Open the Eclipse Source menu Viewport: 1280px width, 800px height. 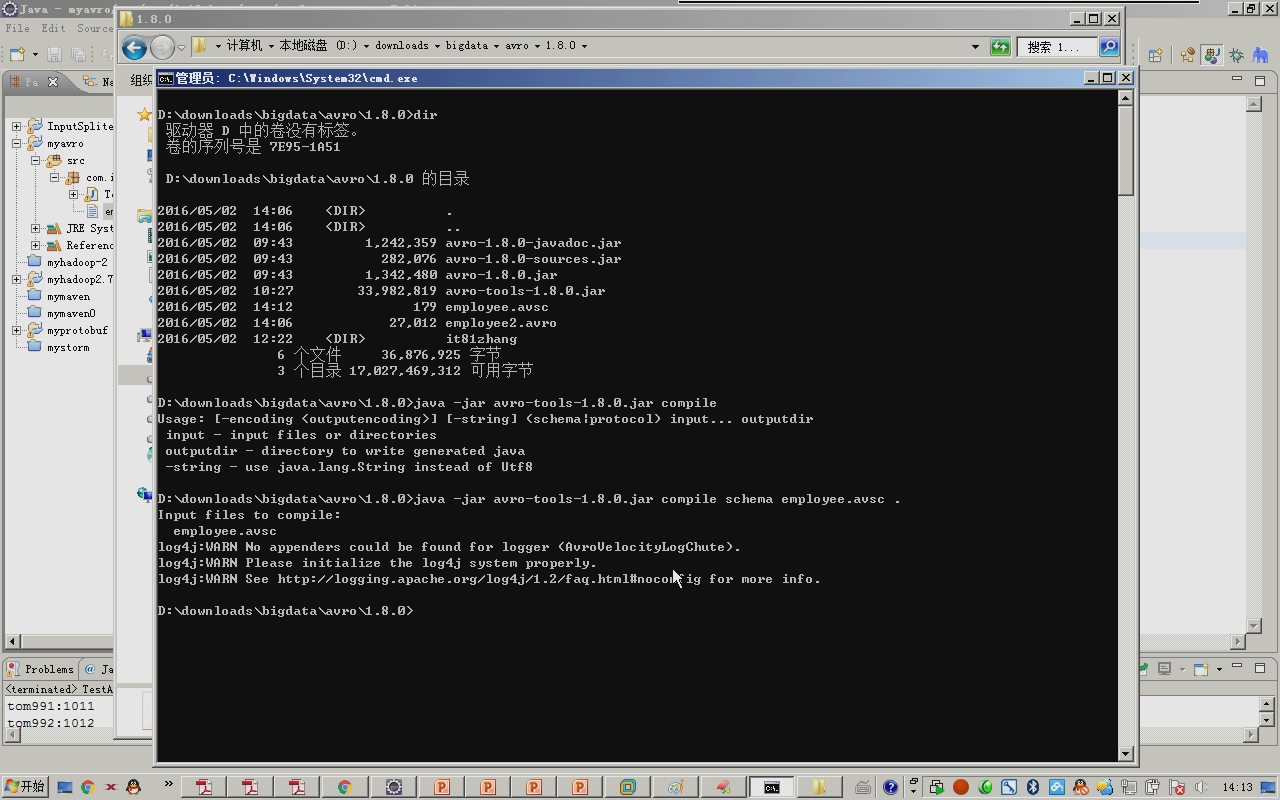click(95, 28)
